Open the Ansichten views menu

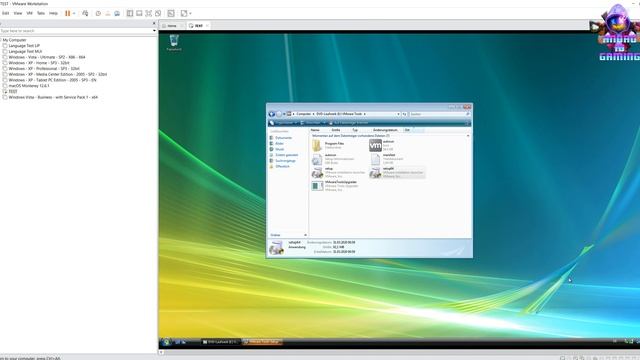click(x=312, y=123)
